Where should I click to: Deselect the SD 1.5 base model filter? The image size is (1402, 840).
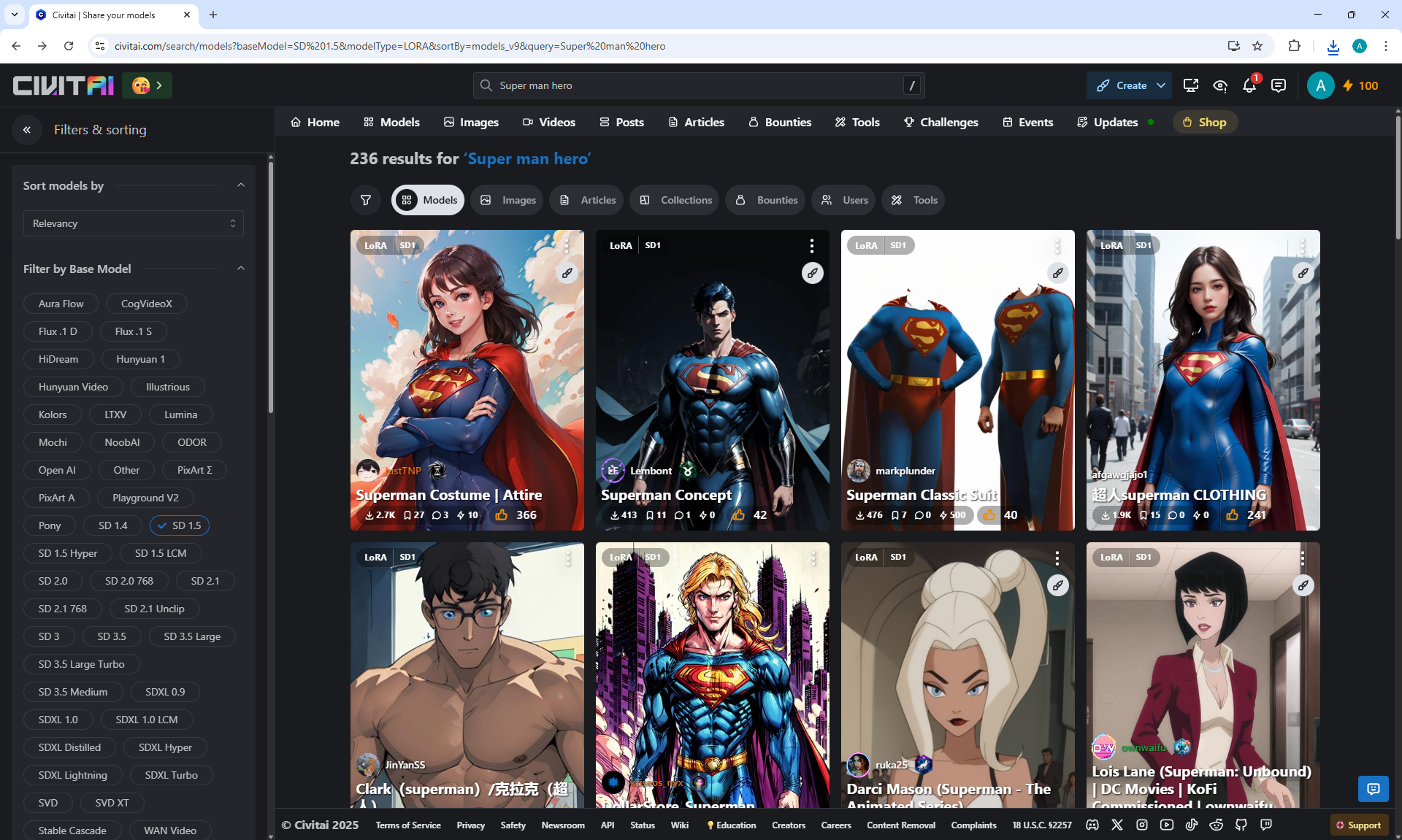180,525
